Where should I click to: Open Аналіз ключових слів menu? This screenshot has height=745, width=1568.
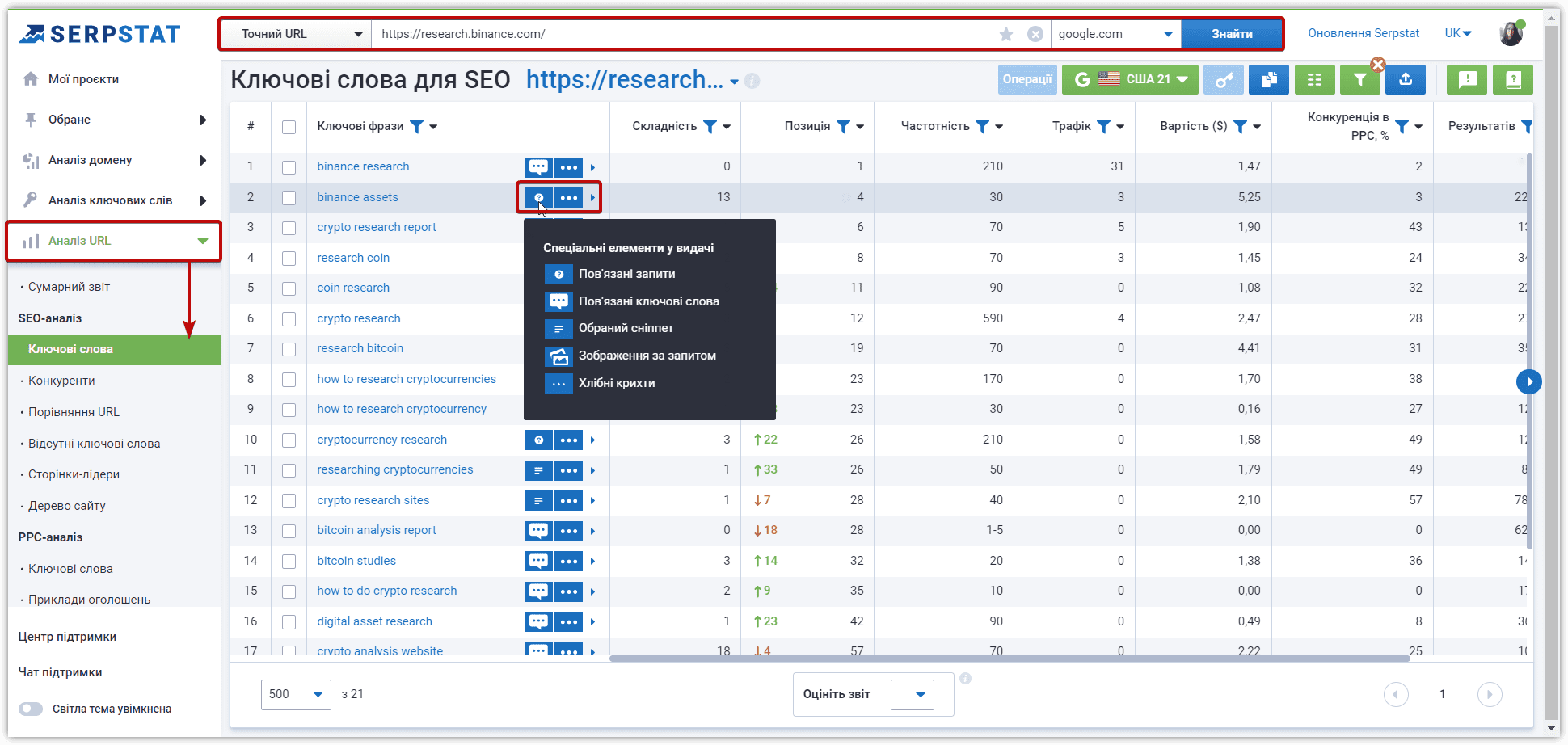click(114, 200)
